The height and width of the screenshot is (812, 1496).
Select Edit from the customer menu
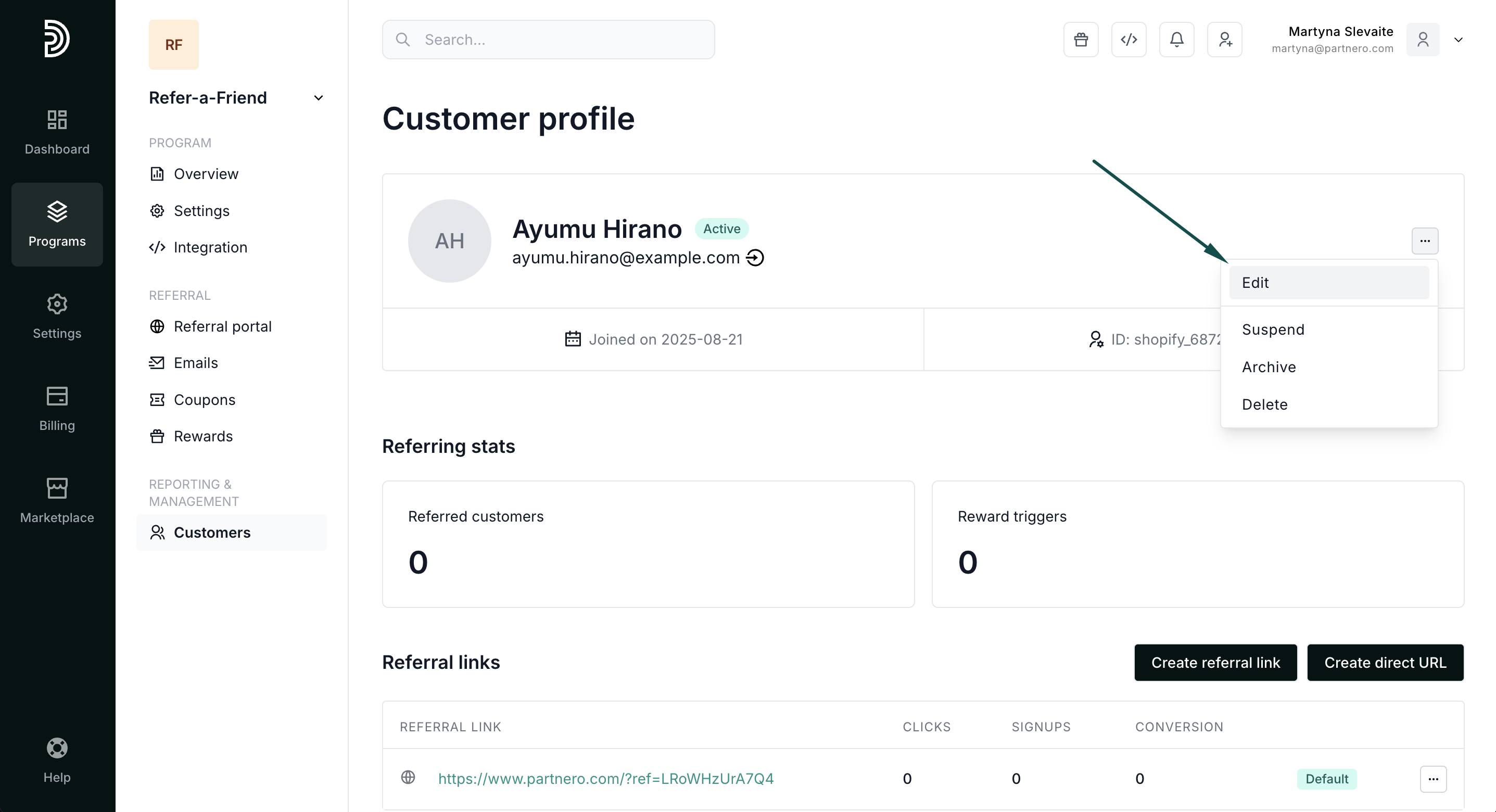click(1328, 283)
